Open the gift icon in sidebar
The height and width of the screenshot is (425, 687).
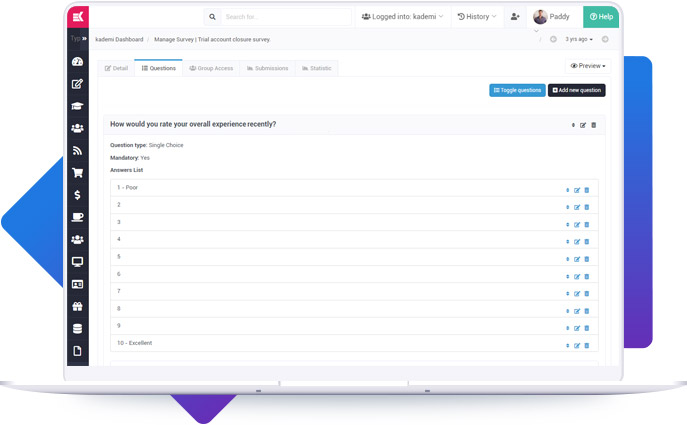(x=77, y=307)
